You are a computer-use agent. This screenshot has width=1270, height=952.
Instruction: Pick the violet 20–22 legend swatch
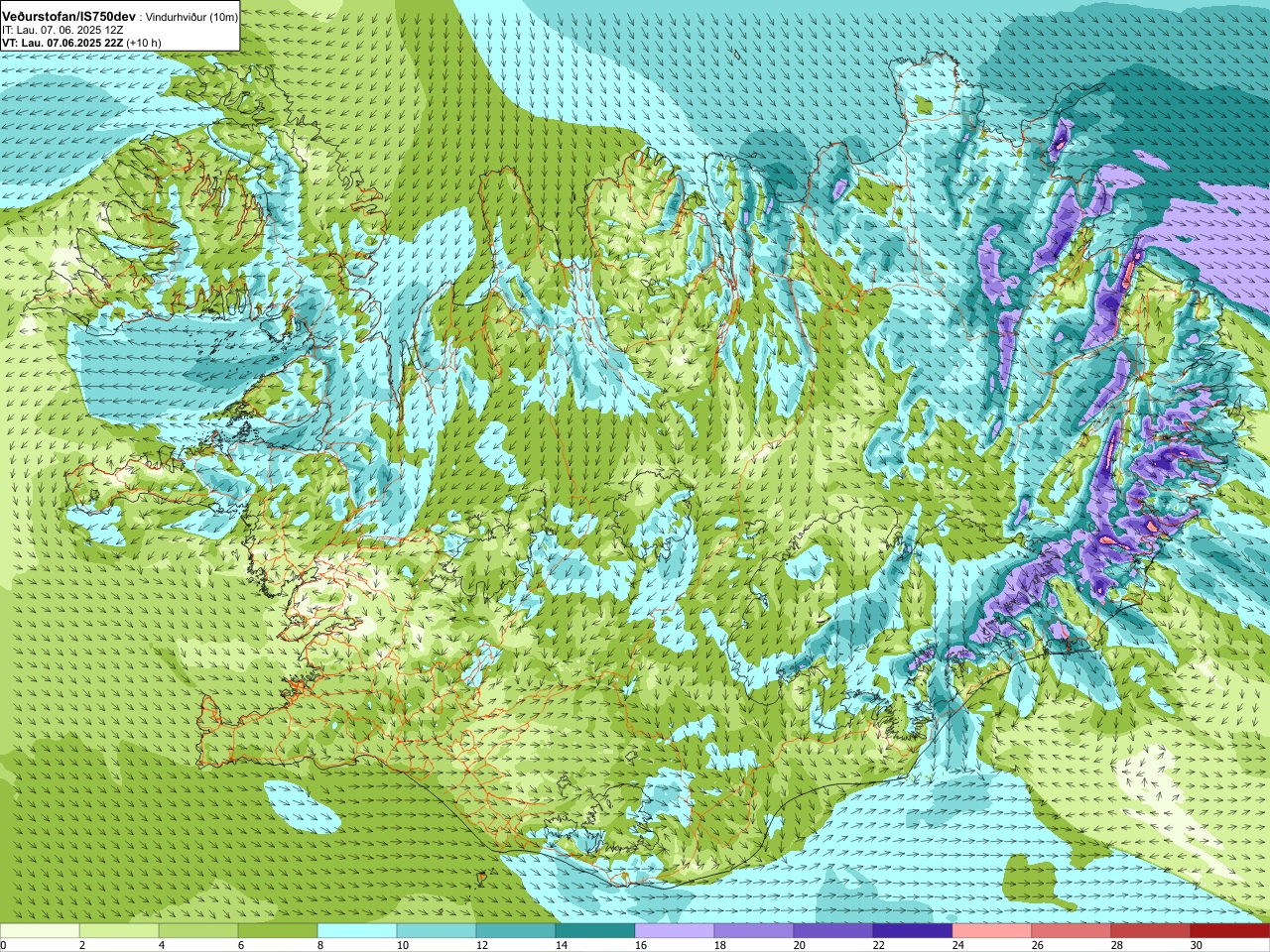click(x=833, y=931)
